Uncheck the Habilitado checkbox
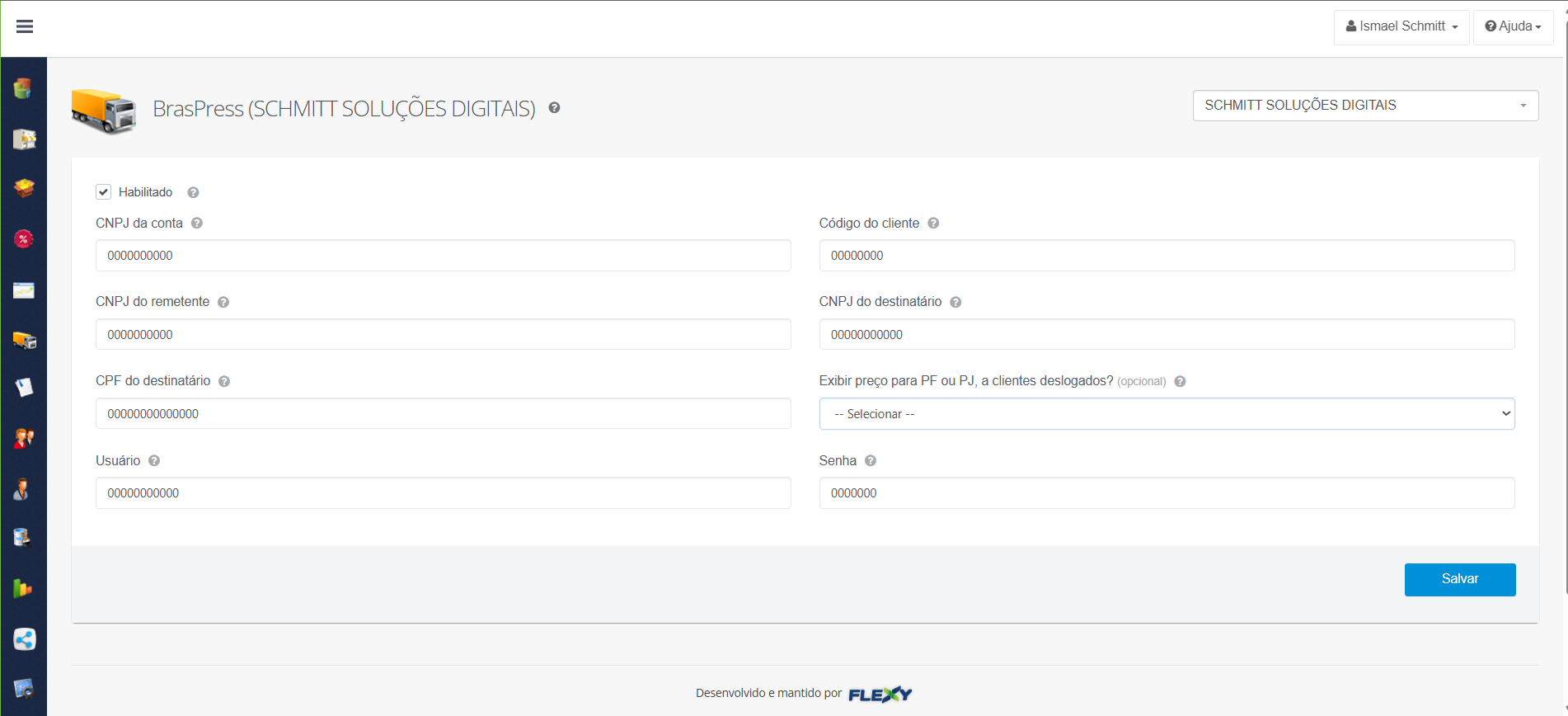Image resolution: width=1568 pixels, height=716 pixels. [104, 192]
